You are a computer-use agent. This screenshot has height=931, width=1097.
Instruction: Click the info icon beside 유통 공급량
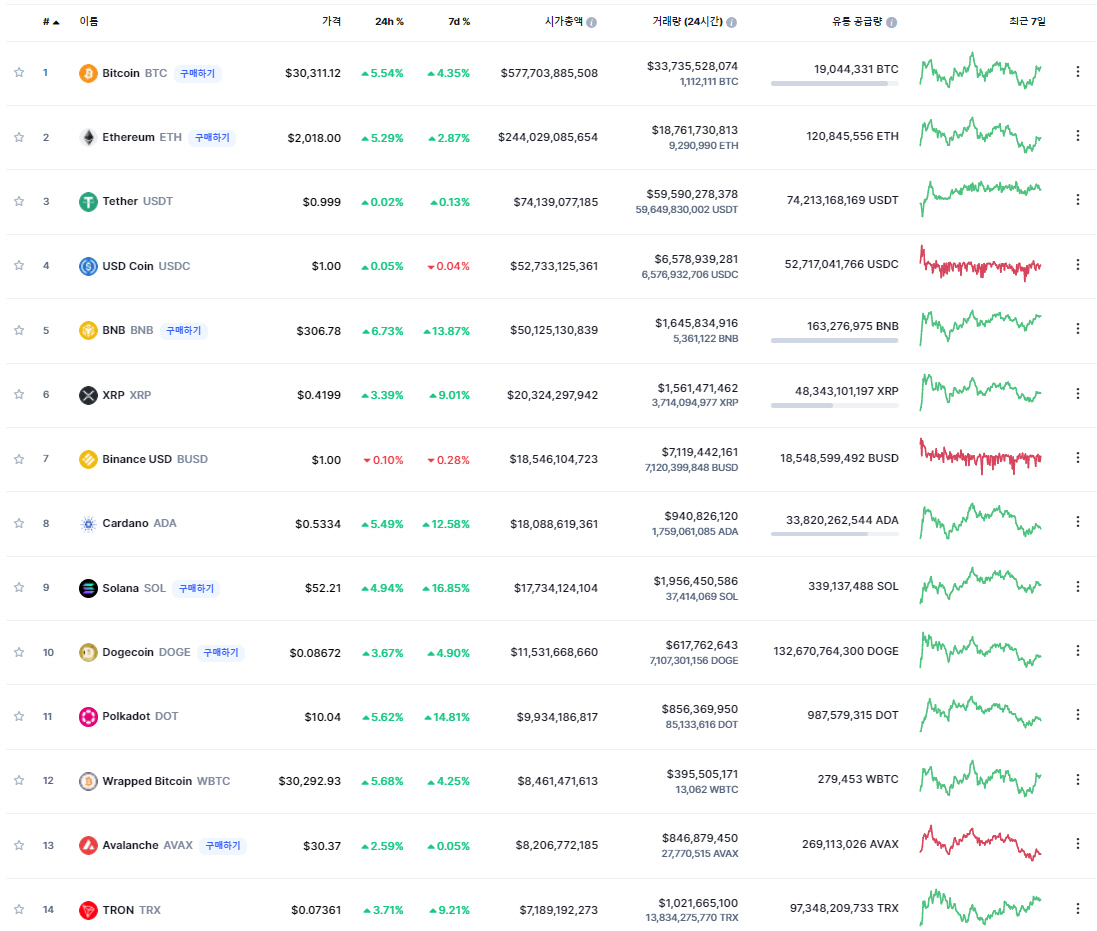(x=891, y=22)
